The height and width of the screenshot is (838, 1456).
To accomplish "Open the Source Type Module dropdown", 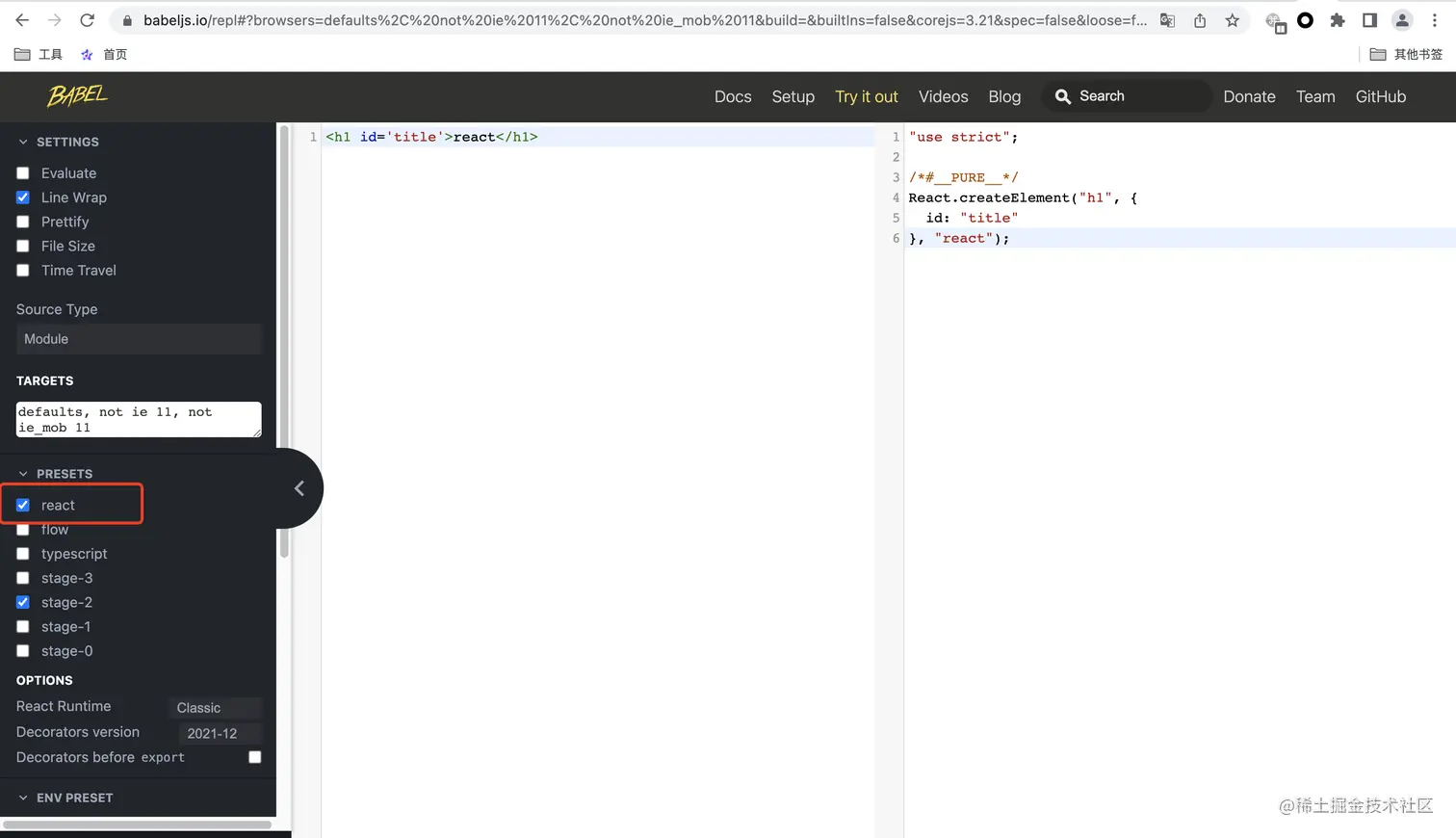I will click(x=139, y=339).
